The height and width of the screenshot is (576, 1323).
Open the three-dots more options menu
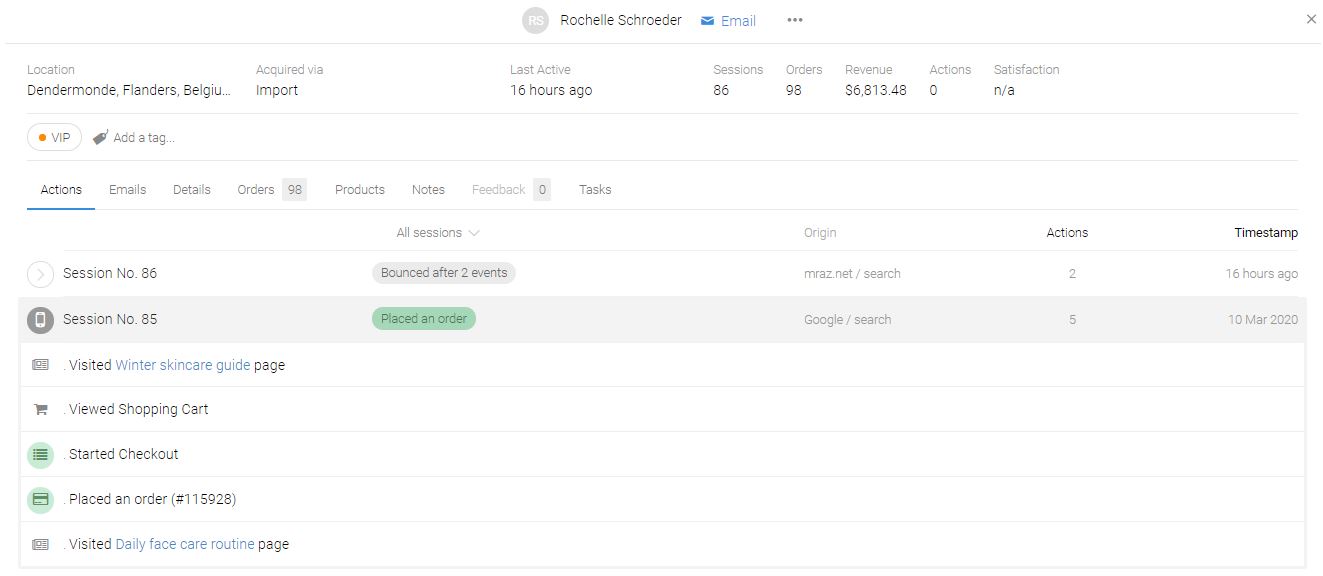(x=795, y=20)
